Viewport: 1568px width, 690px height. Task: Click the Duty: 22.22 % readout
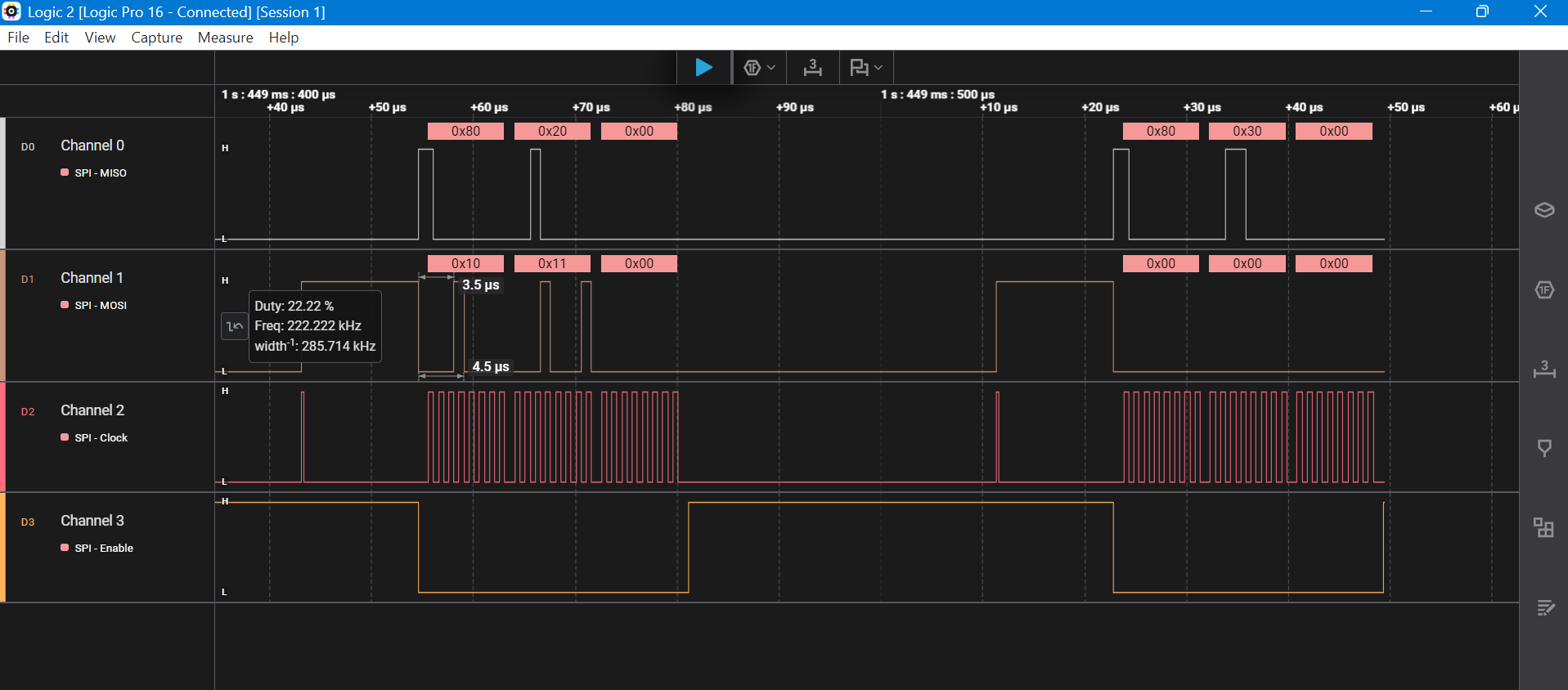click(294, 306)
